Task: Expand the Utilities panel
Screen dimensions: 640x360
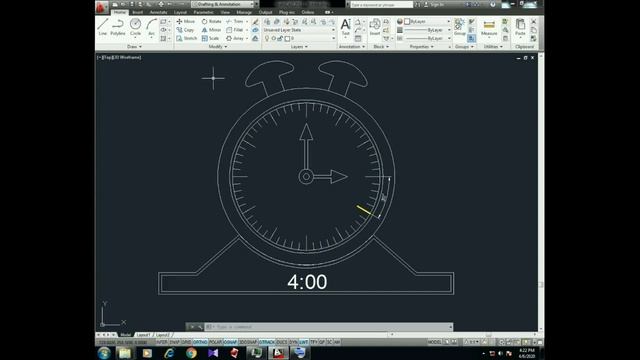Action: tap(493, 47)
